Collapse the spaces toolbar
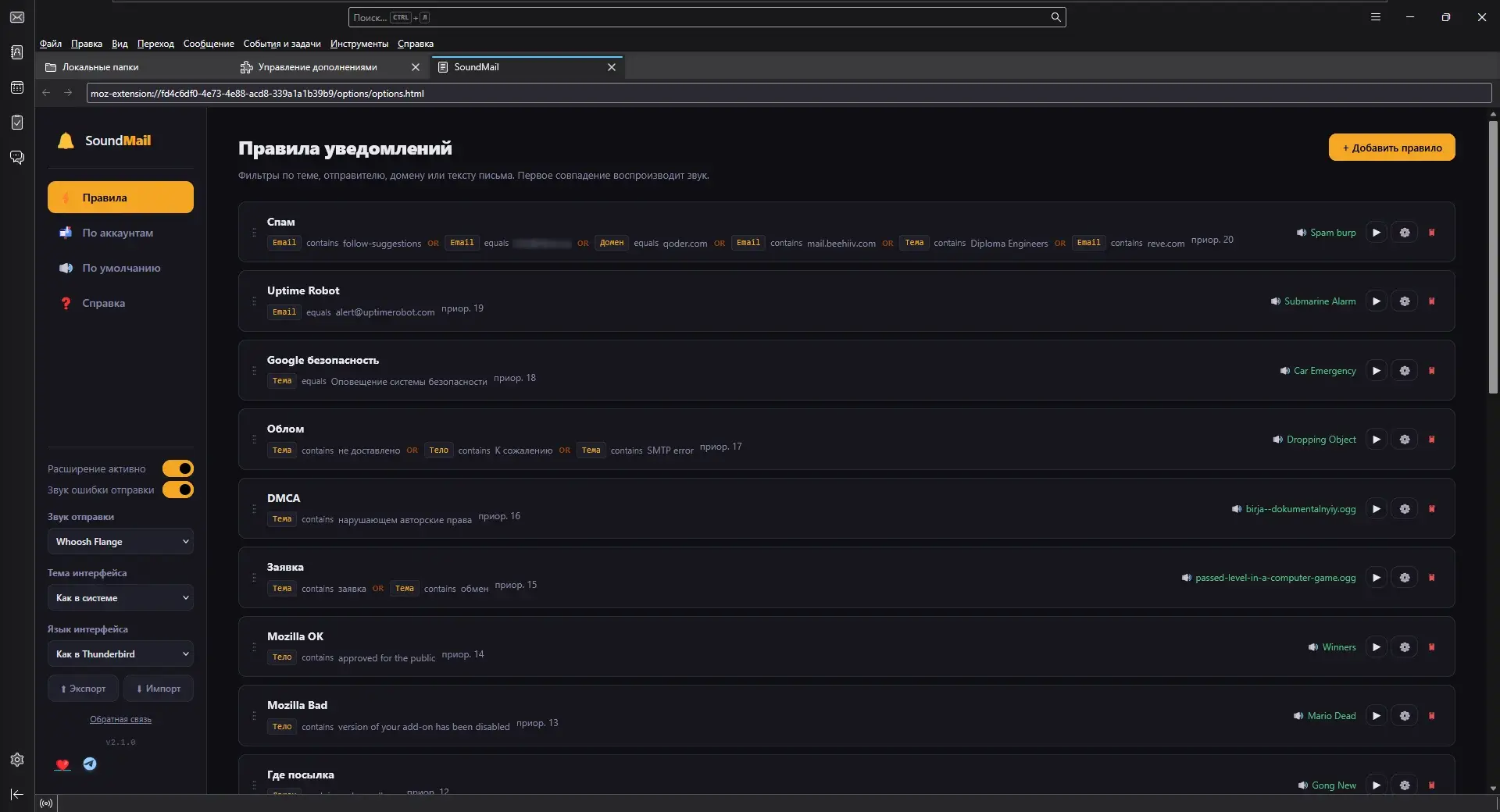Viewport: 1500px width, 812px height. [x=17, y=794]
